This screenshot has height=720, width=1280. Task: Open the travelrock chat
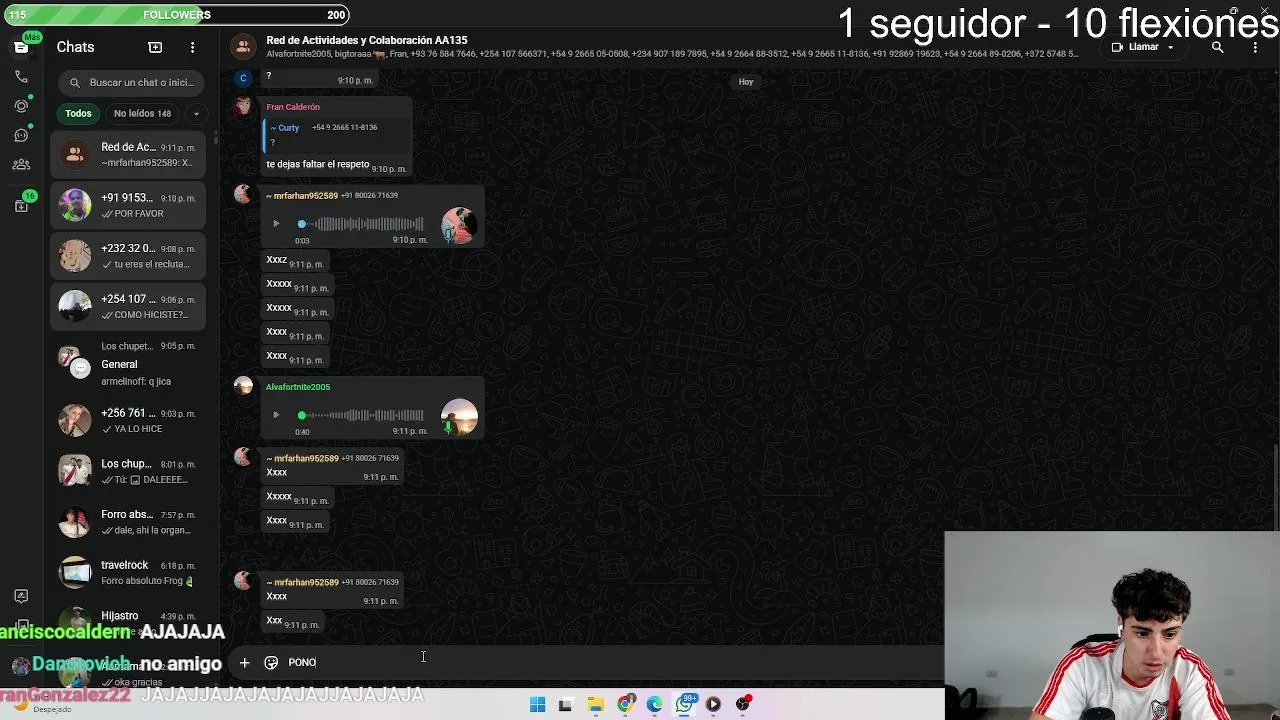click(128, 572)
